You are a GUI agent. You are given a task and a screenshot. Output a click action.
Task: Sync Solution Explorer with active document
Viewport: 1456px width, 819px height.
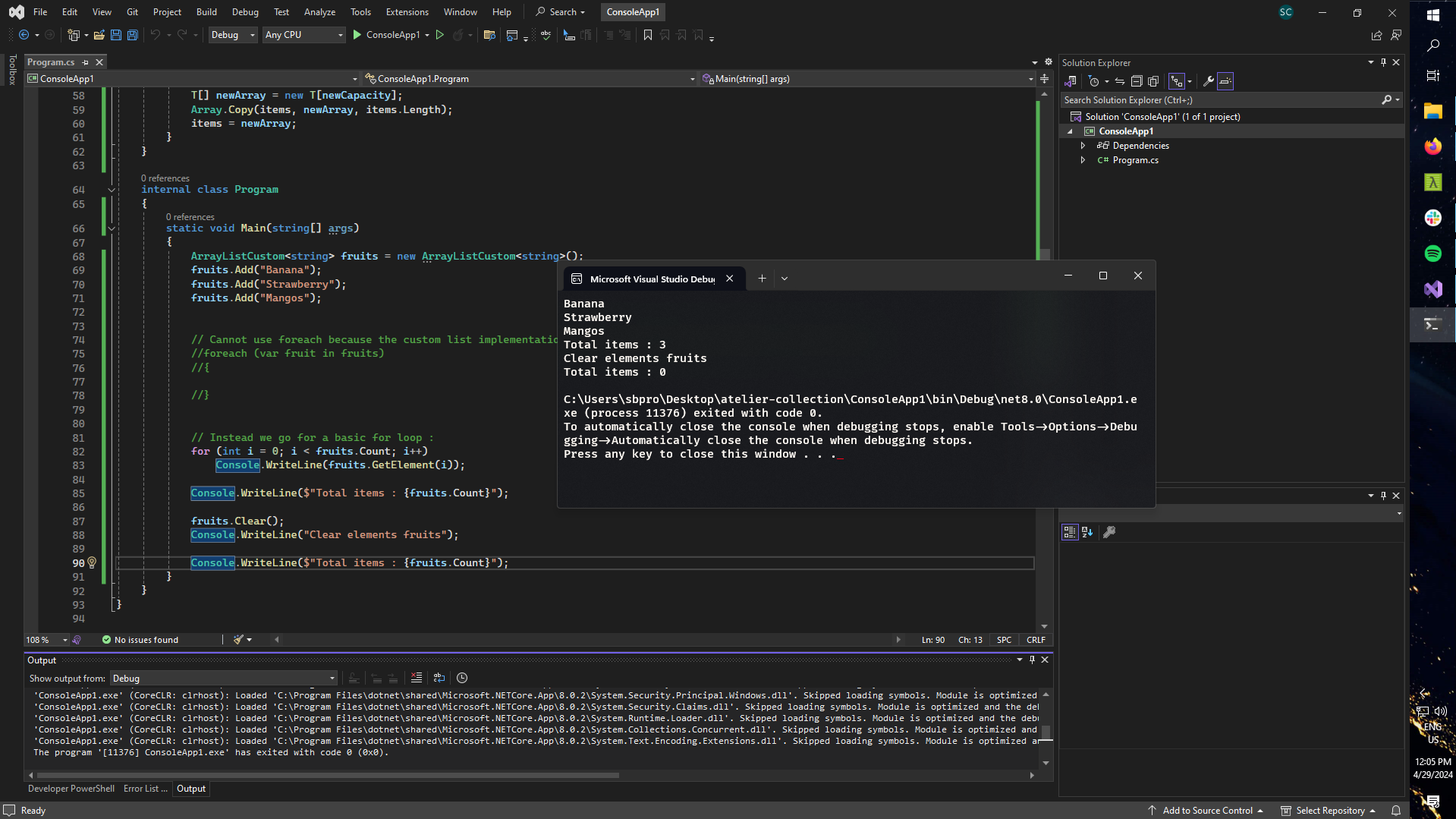[x=1121, y=81]
